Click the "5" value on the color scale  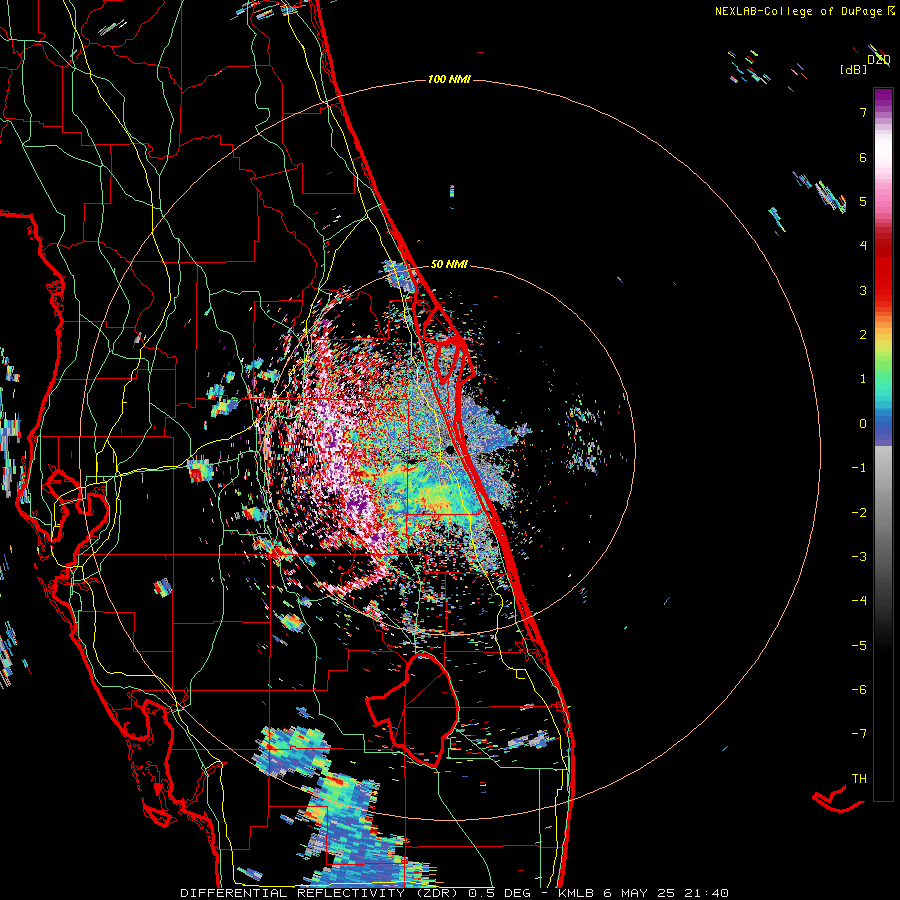(863, 201)
